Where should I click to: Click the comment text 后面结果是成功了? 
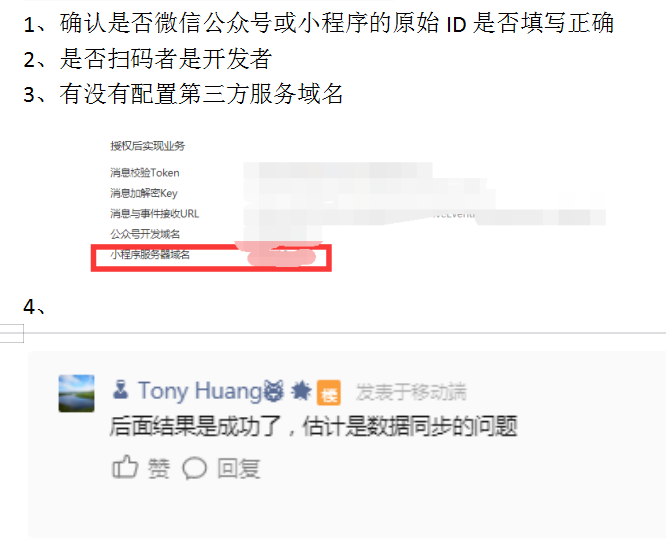tap(196, 426)
